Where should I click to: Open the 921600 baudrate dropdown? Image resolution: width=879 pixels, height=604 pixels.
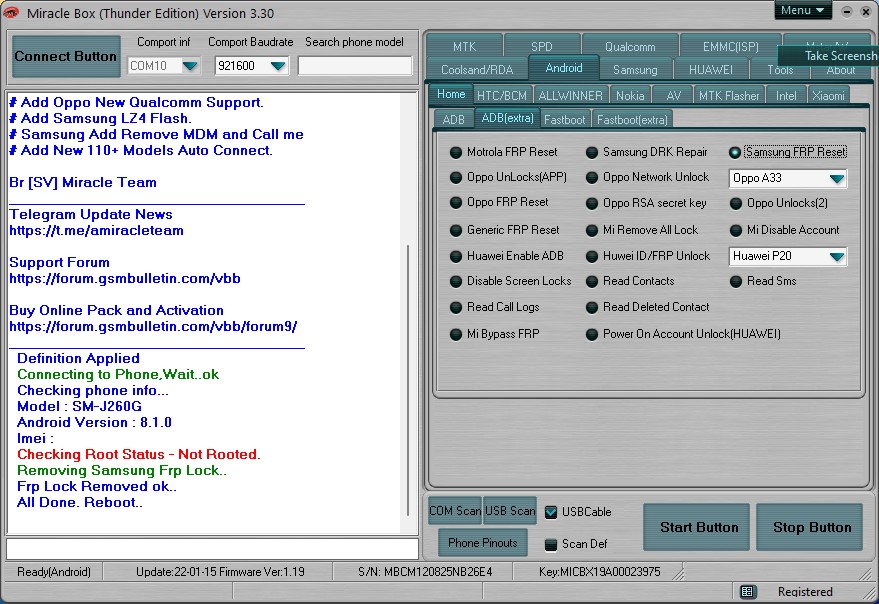click(278, 66)
